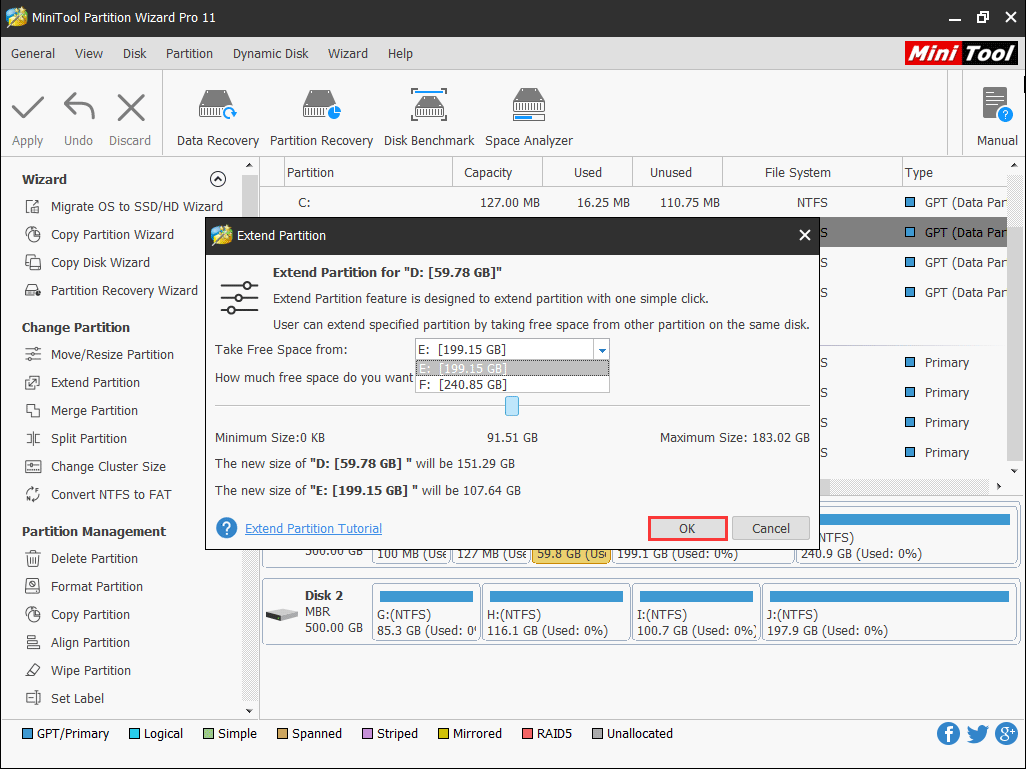Click the free space slider handle
Viewport: 1026px width, 769px height.
(x=512, y=405)
